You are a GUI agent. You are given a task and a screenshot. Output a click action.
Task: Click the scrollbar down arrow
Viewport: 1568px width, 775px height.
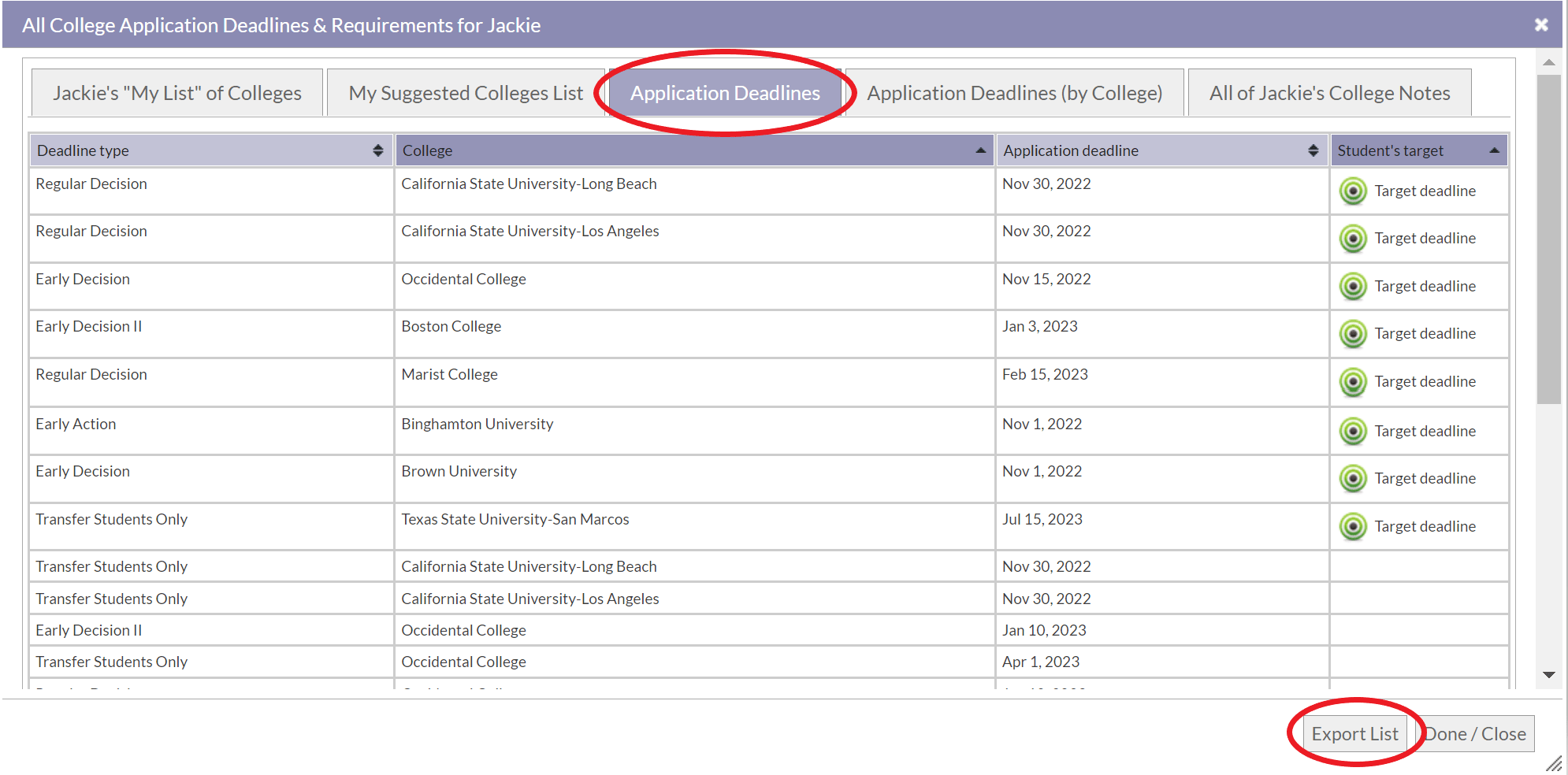coord(1550,675)
